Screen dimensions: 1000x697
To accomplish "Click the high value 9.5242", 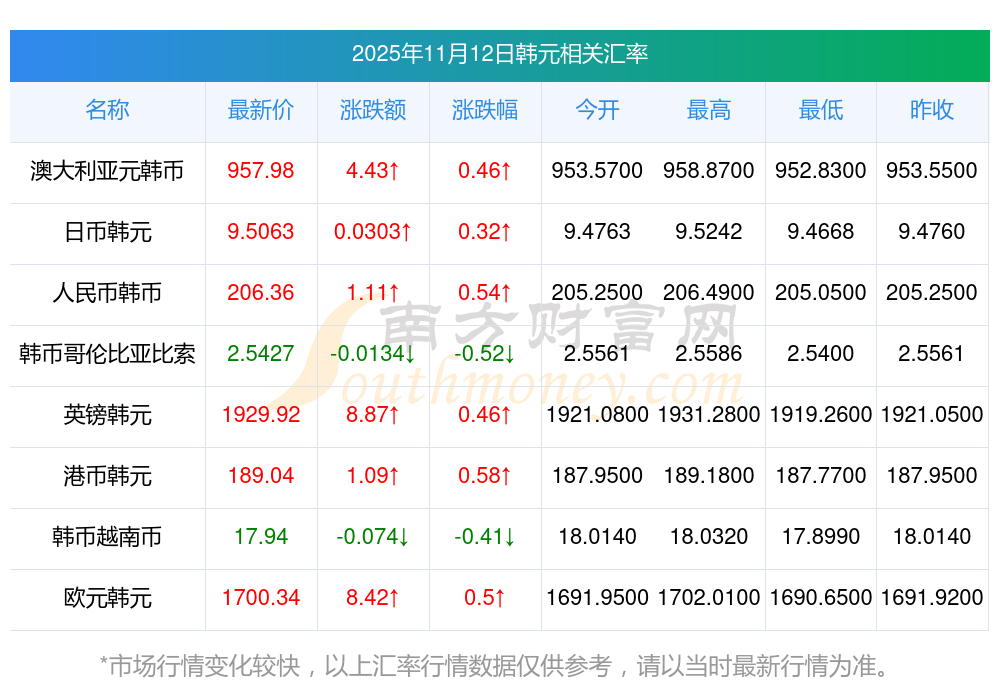I will point(709,231).
